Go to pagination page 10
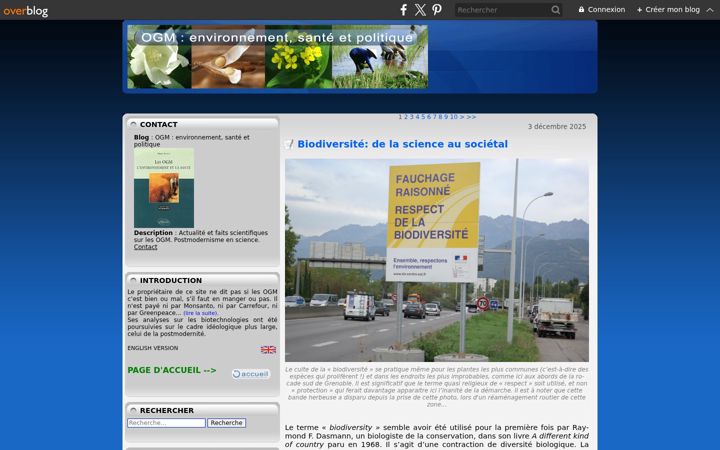The image size is (720, 450). pyautogui.click(x=454, y=117)
